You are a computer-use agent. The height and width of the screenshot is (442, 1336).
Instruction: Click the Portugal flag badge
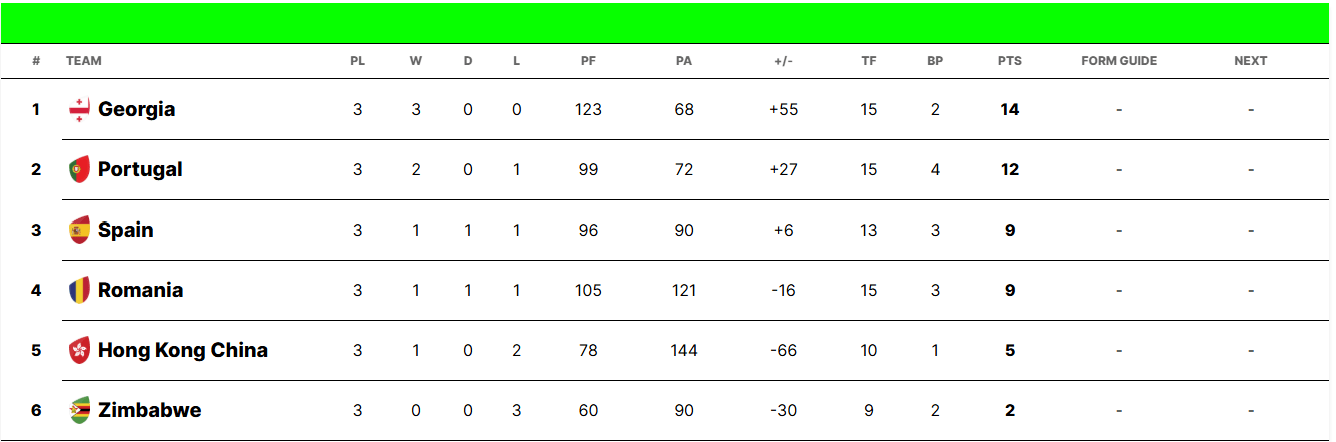(x=79, y=170)
